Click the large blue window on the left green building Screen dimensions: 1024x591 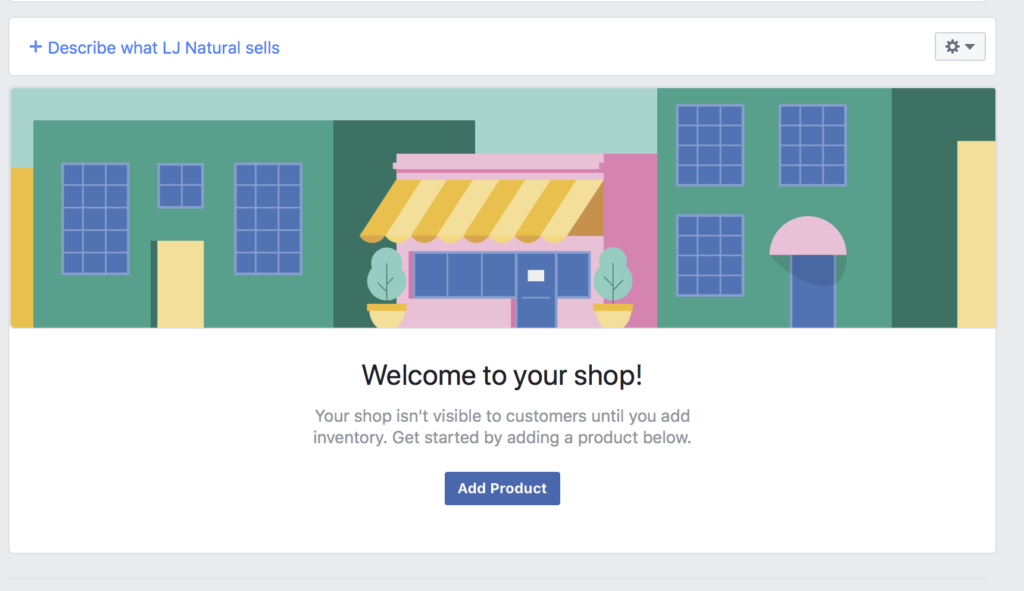95,220
